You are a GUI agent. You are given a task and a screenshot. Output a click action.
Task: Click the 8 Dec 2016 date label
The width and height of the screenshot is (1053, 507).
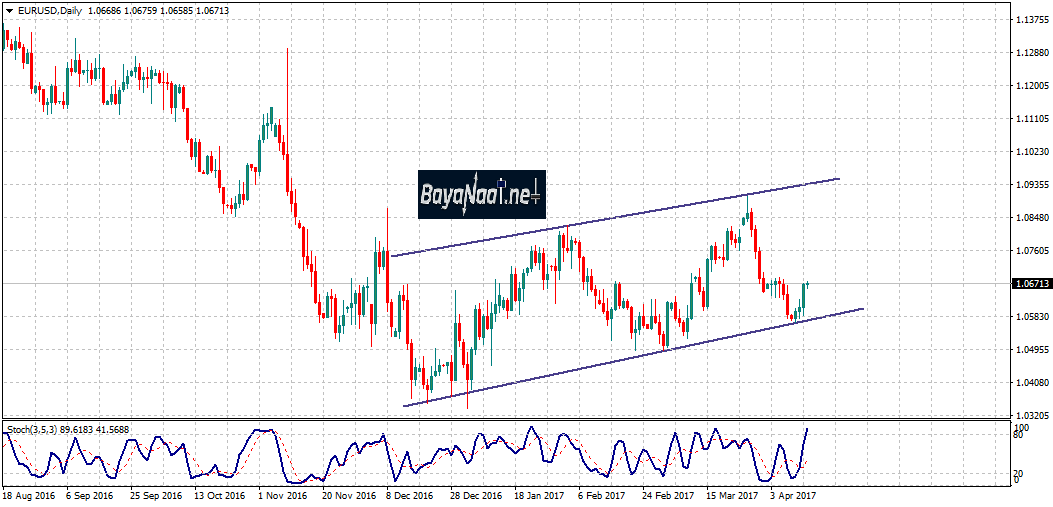click(x=410, y=495)
